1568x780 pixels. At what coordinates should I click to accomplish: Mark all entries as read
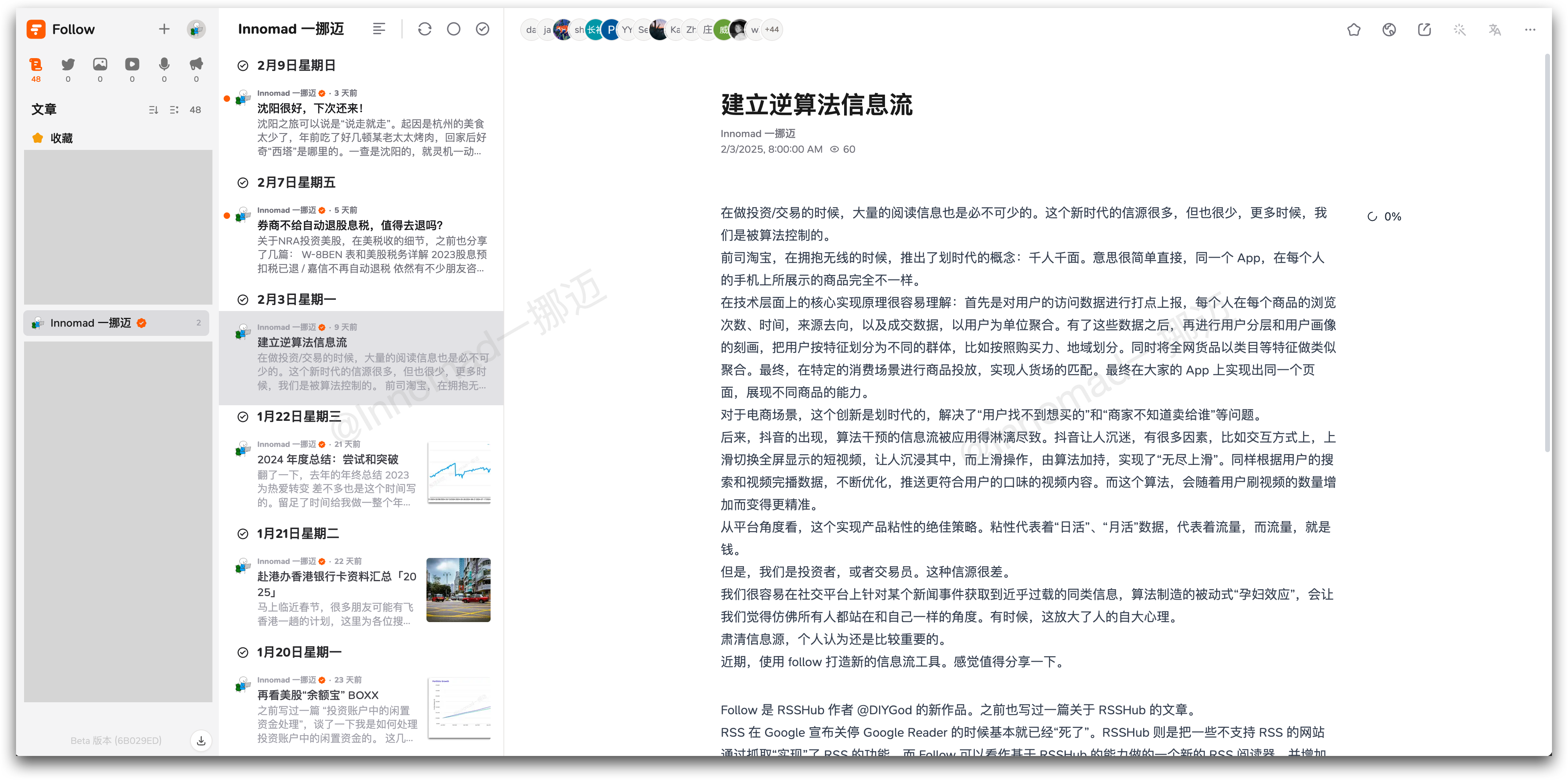point(483,29)
